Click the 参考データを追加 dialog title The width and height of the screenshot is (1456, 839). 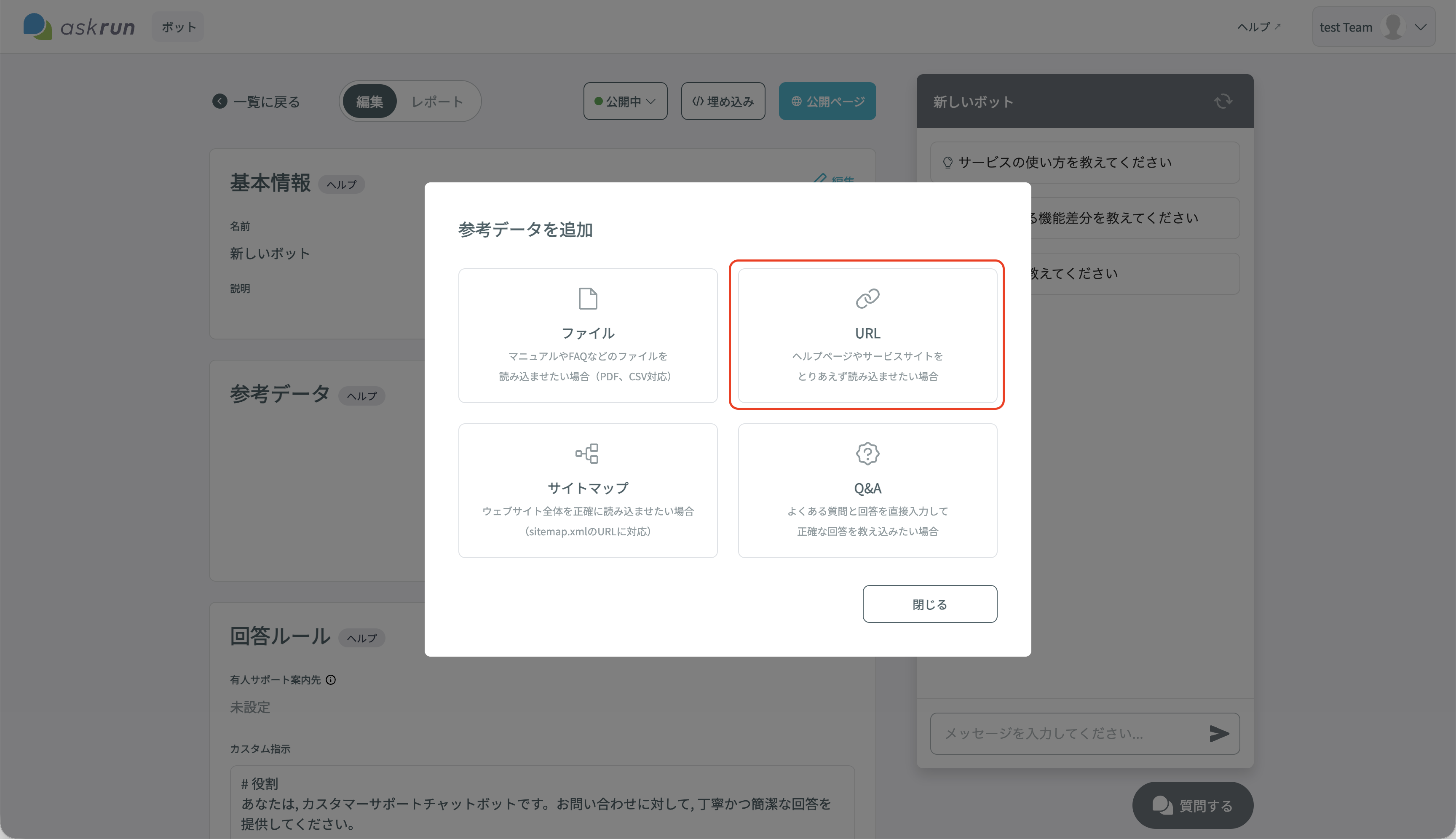[525, 230]
